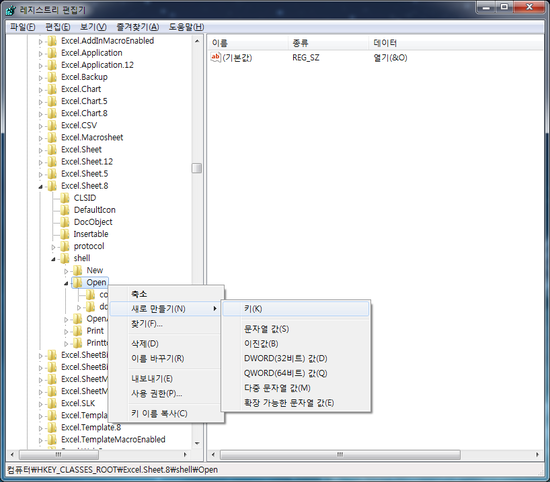Click the DefaultIcon folder icon
550x482 pixels.
65,210
